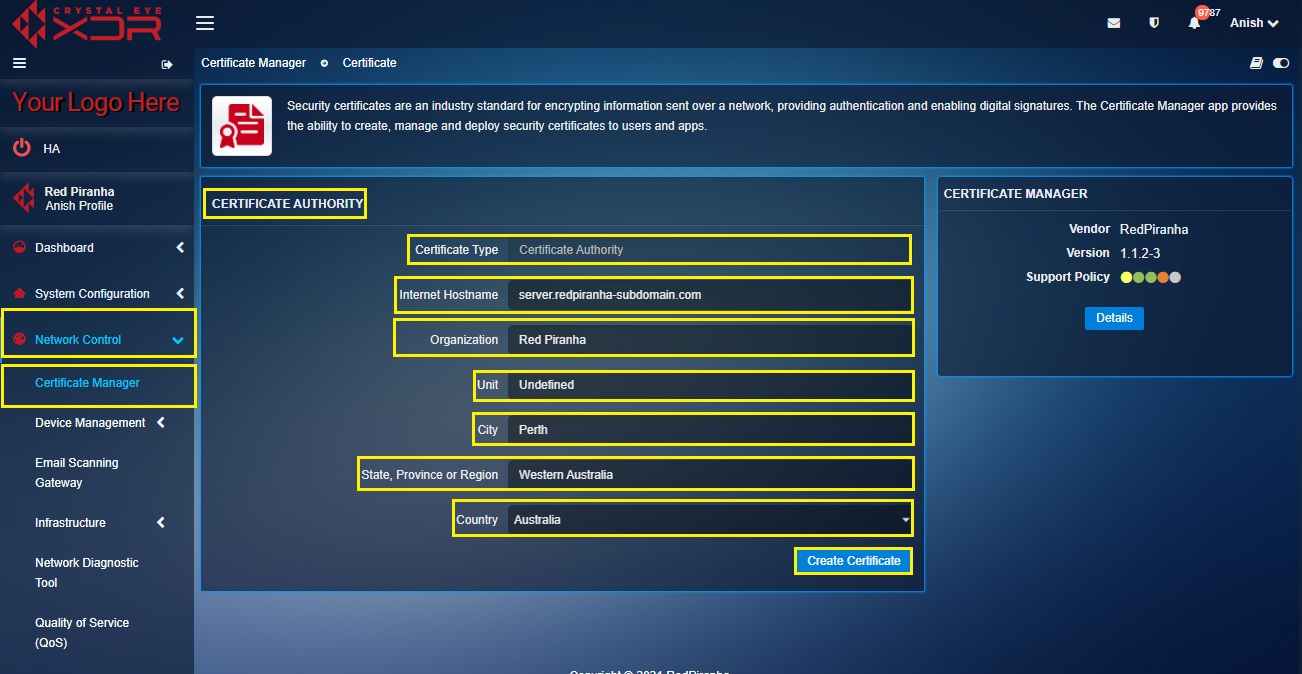Open the Country dropdown
1302x674 pixels.
(x=709, y=520)
